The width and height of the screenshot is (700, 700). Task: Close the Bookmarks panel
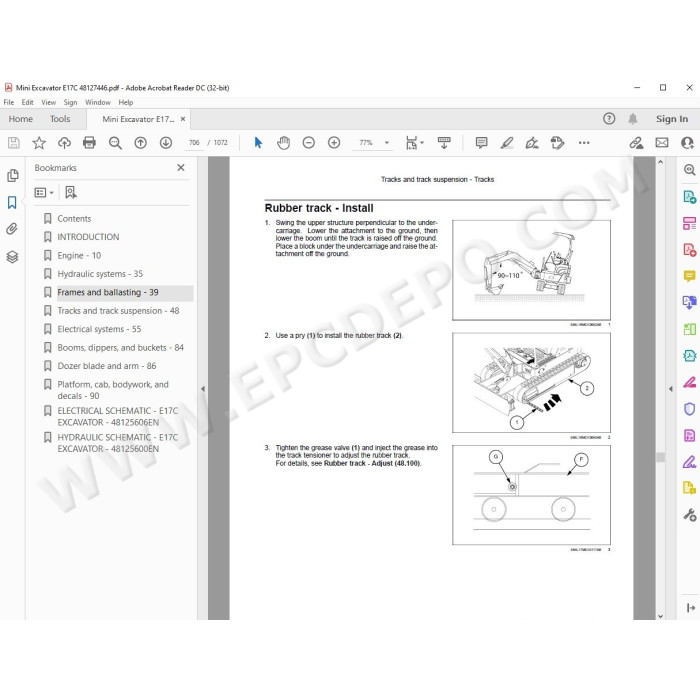(x=181, y=168)
